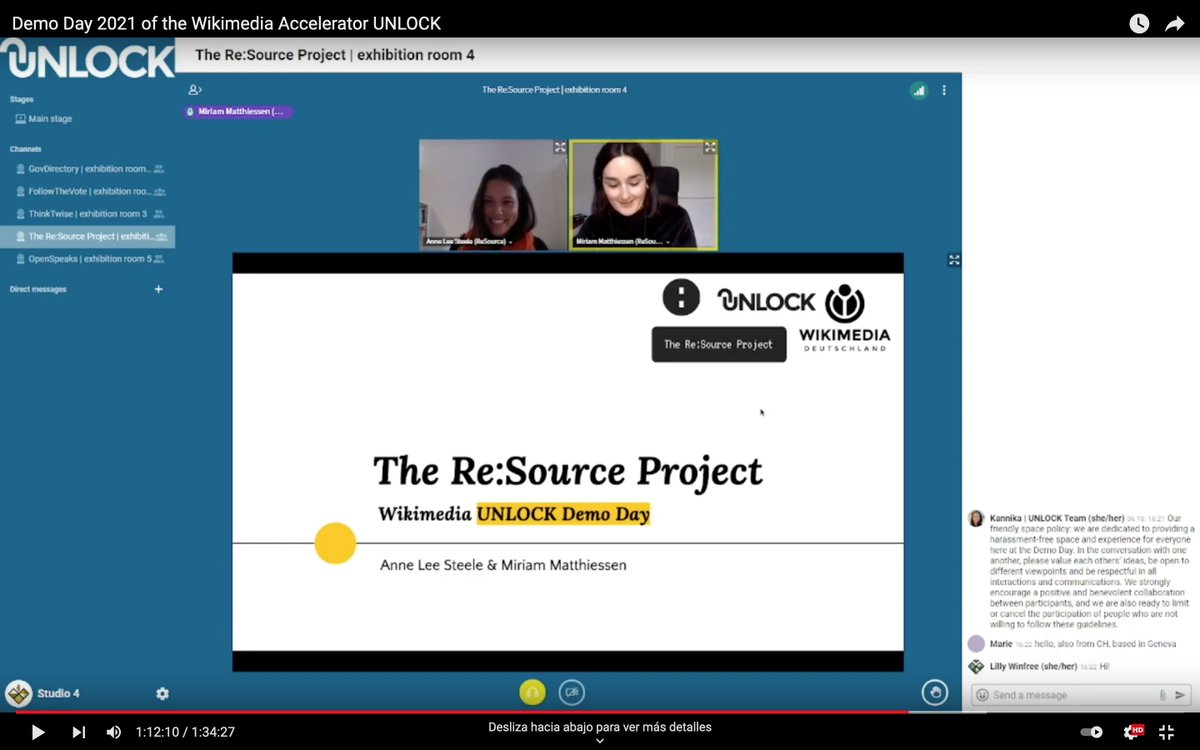The image size is (1200, 750).
Task: Click Wikimedia Deutschland logo on slide
Action: (845, 318)
